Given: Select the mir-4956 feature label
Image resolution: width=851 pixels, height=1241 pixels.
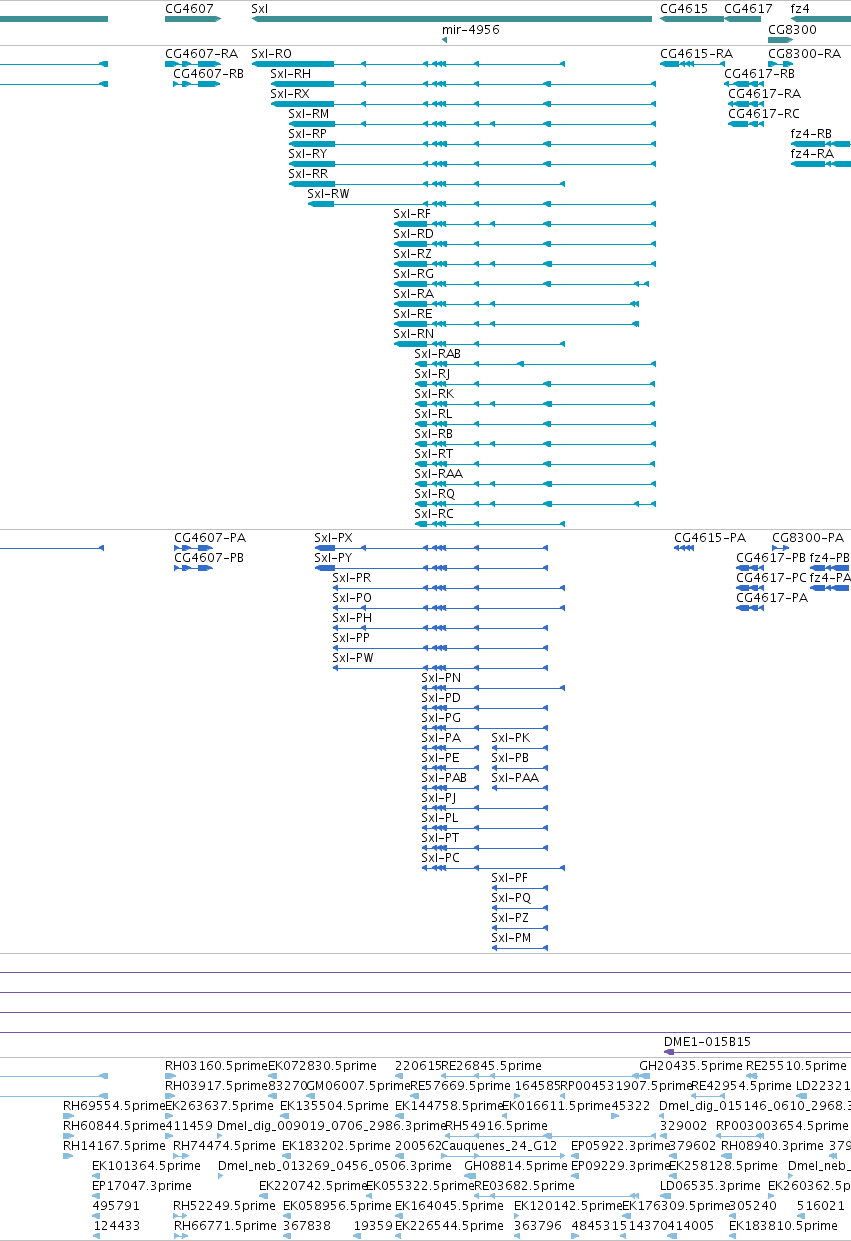Looking at the screenshot, I should click(471, 31).
